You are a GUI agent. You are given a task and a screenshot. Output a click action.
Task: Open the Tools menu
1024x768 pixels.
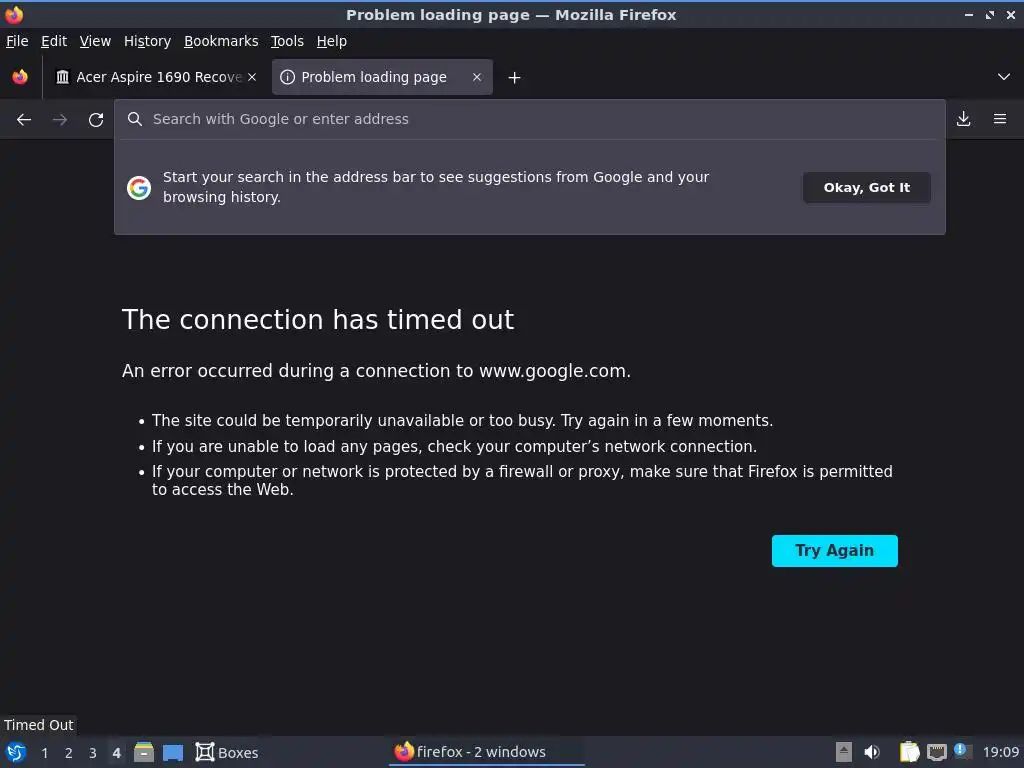(x=287, y=41)
